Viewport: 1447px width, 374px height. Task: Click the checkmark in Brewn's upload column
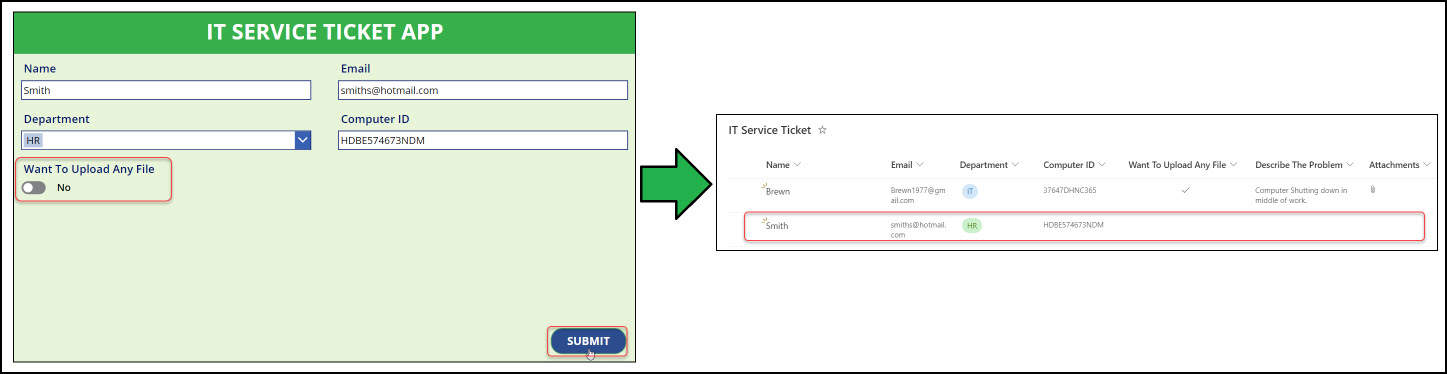coord(1185,189)
